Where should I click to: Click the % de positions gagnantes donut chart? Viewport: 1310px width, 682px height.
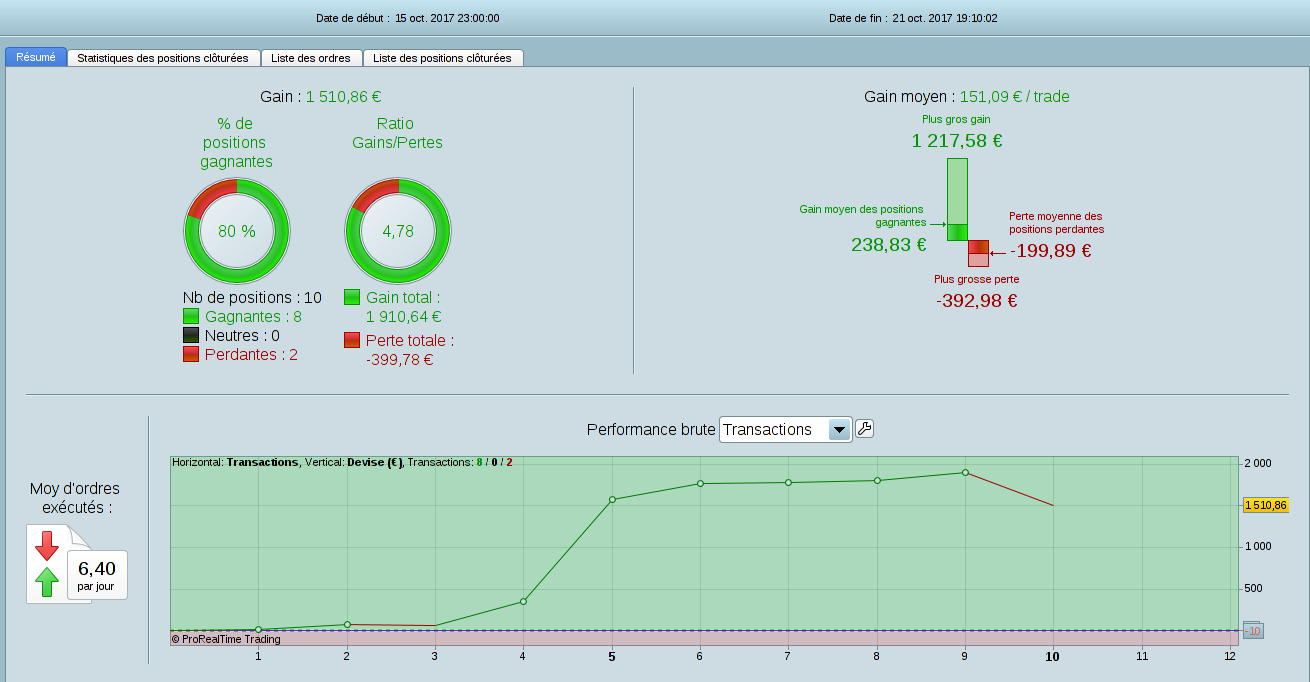click(x=237, y=232)
